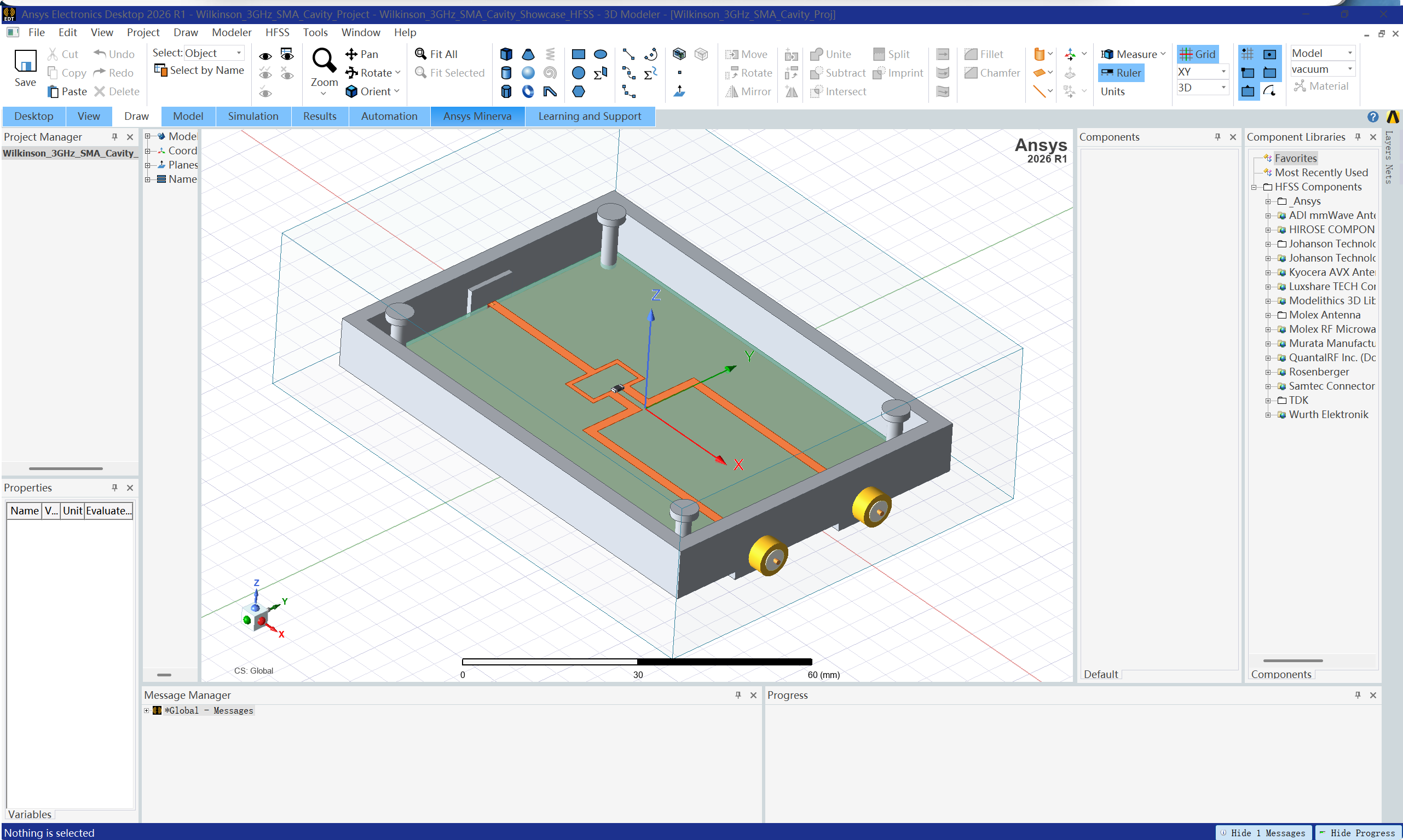The width and height of the screenshot is (1403, 840).
Task: Open the HFSS menu
Action: 277,33
